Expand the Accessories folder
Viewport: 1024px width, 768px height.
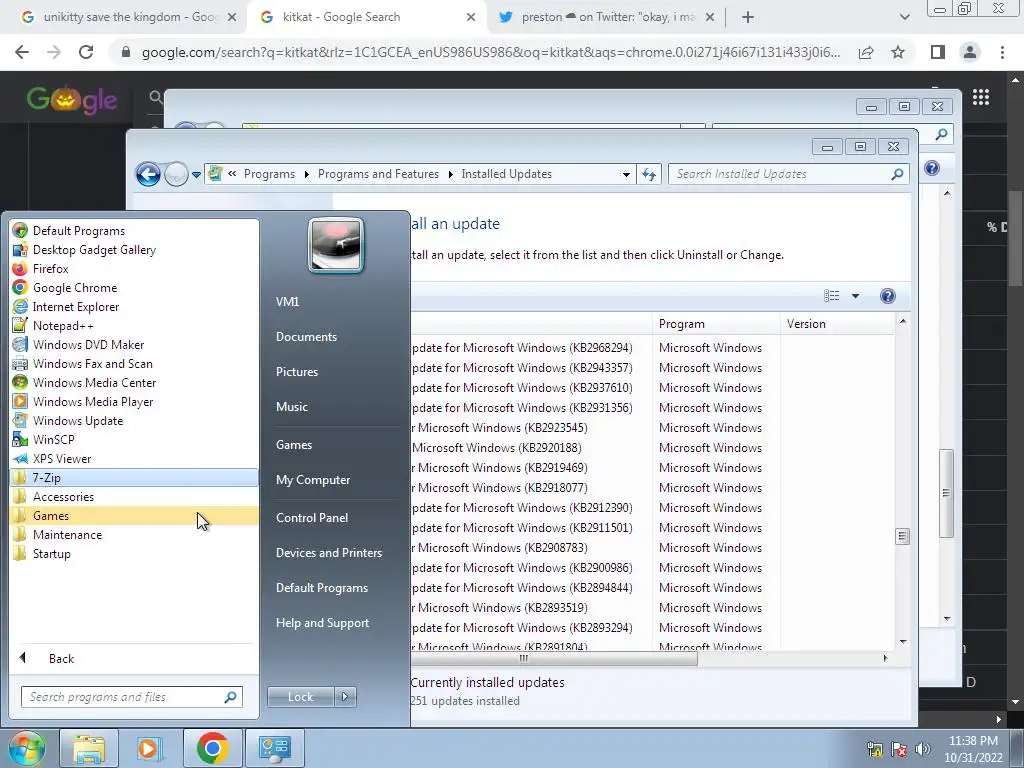134,496
